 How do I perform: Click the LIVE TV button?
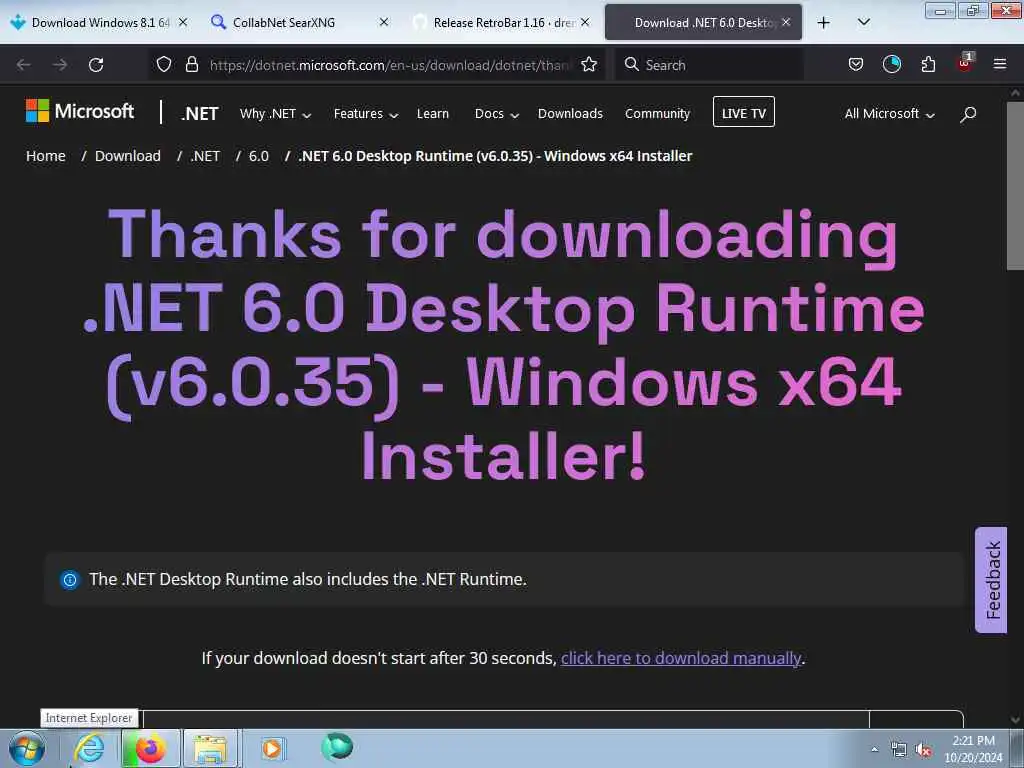[744, 112]
